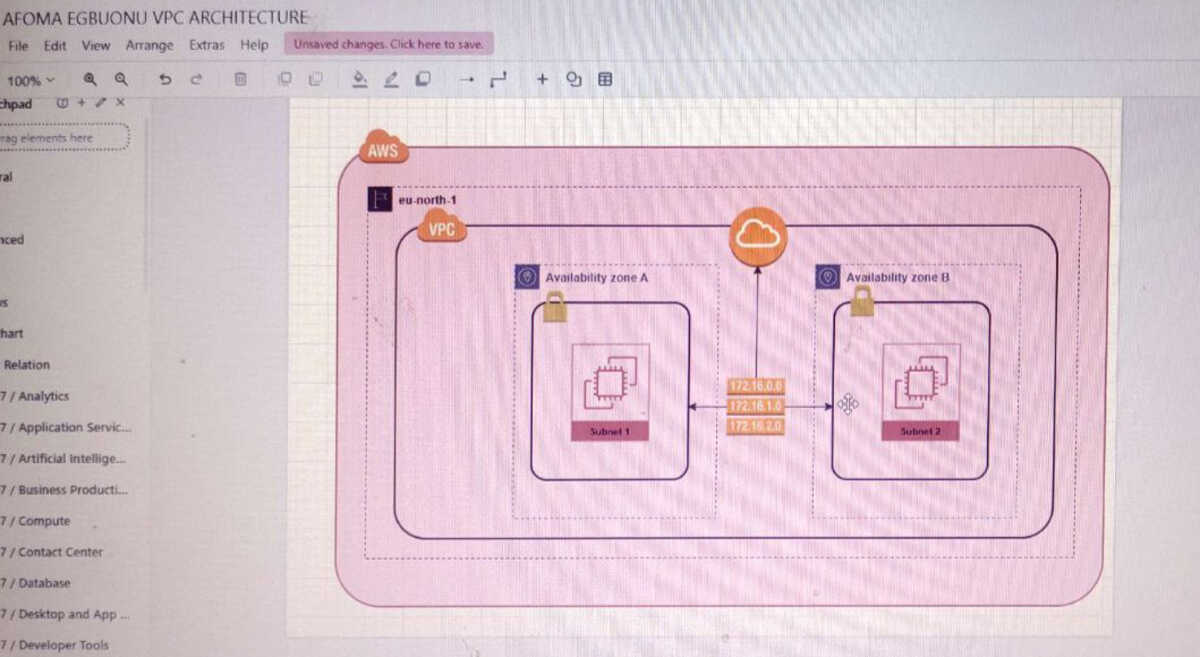Select the Availability zone B pin icon
The height and width of the screenshot is (657, 1200).
827,277
